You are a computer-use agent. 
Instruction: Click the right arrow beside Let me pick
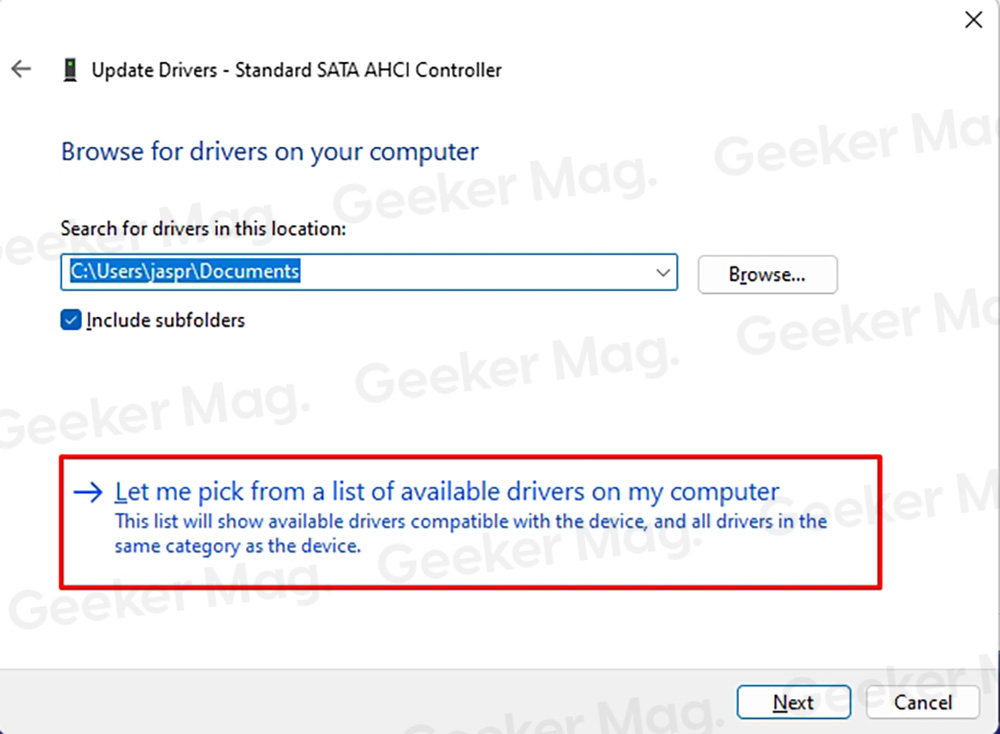88,492
